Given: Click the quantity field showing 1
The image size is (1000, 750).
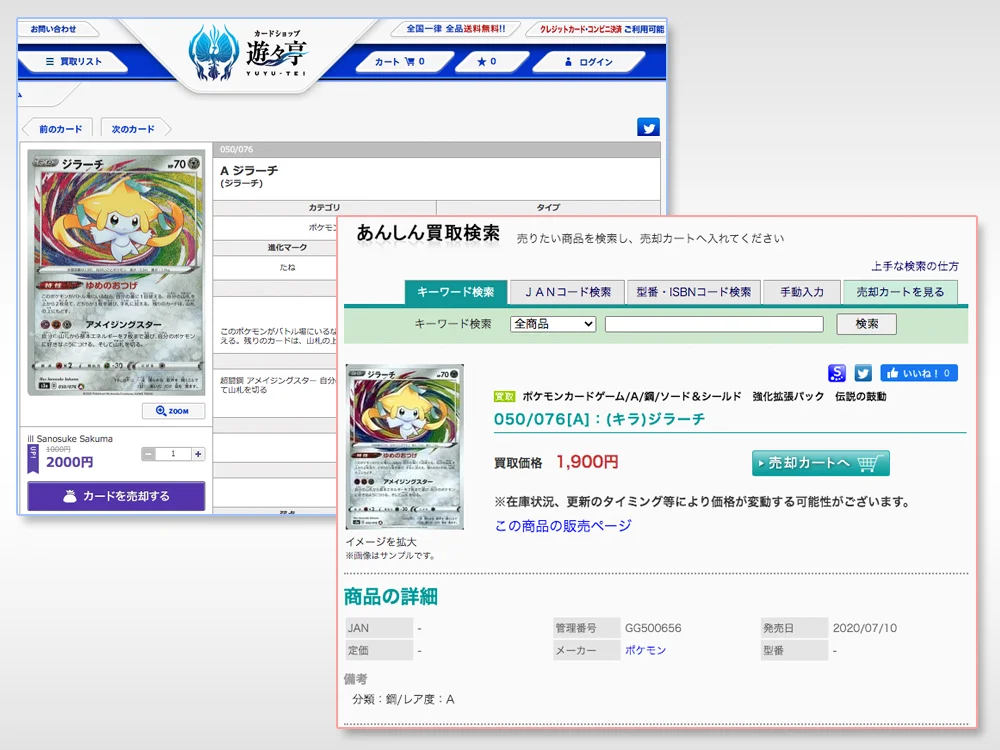Looking at the screenshot, I should pos(173,453).
